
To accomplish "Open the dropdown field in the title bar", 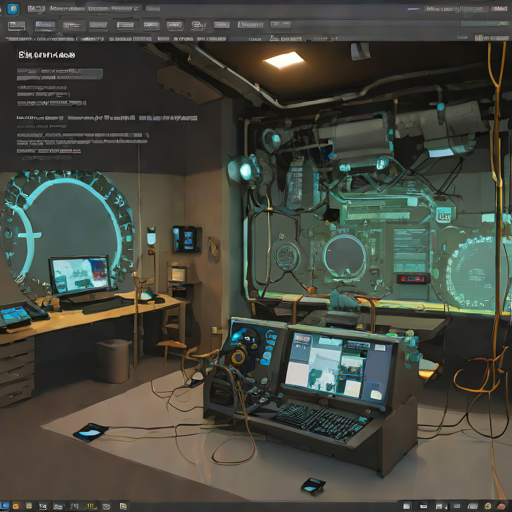I will tap(113, 9).
